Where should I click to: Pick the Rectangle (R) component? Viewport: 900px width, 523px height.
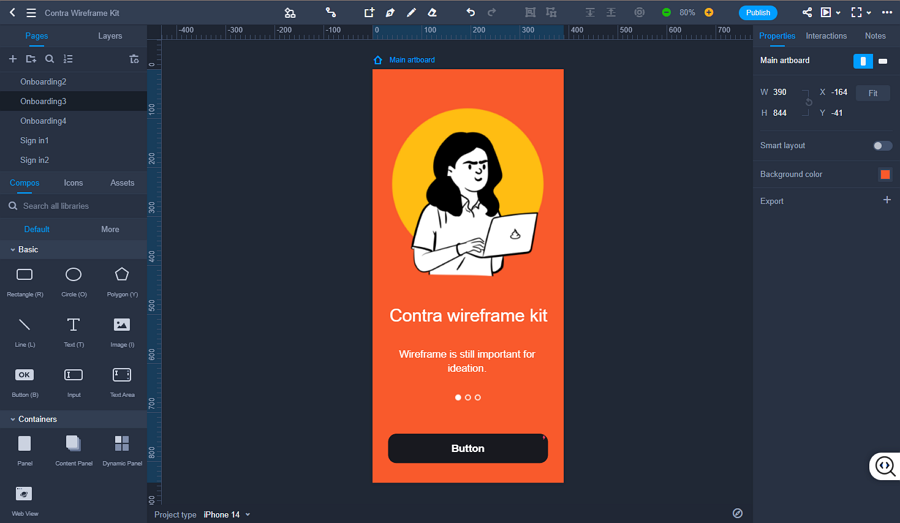(x=25, y=282)
